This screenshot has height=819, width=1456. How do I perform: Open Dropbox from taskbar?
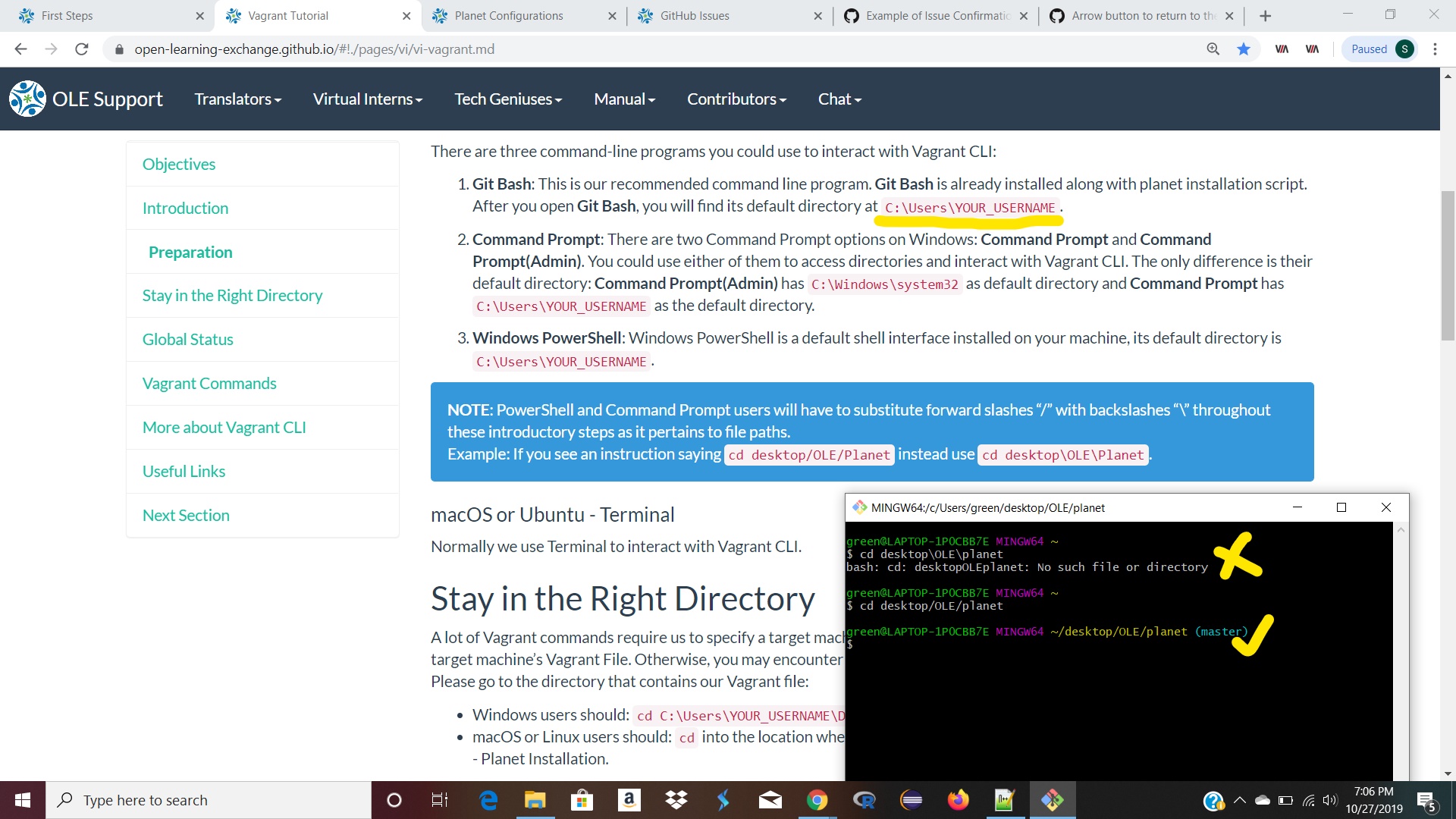tap(676, 800)
